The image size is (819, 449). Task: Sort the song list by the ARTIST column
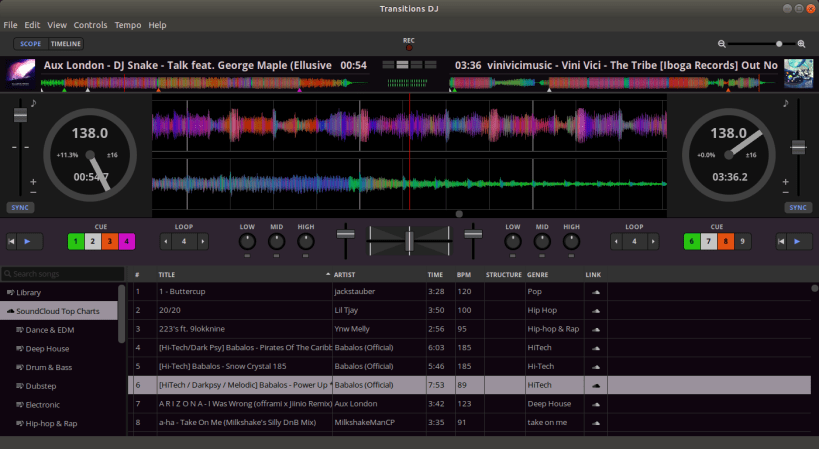click(x=345, y=273)
